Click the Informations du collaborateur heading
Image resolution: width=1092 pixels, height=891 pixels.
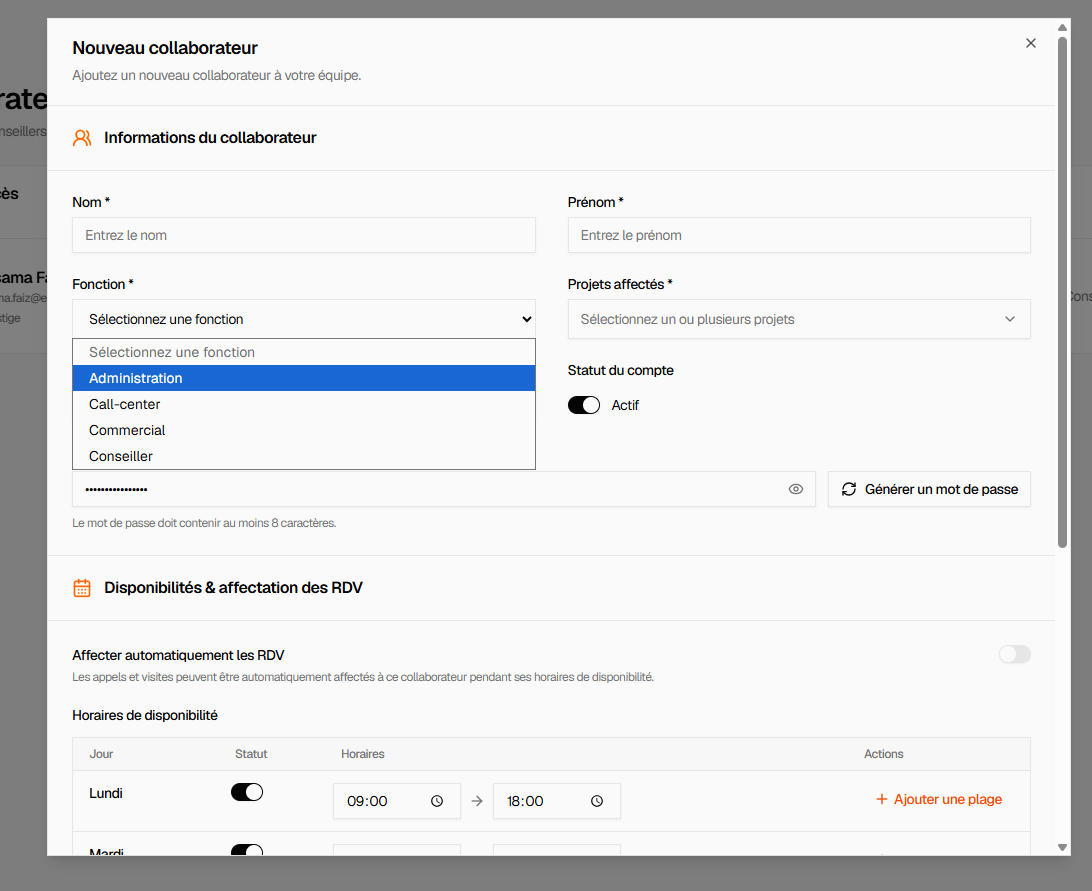210,138
